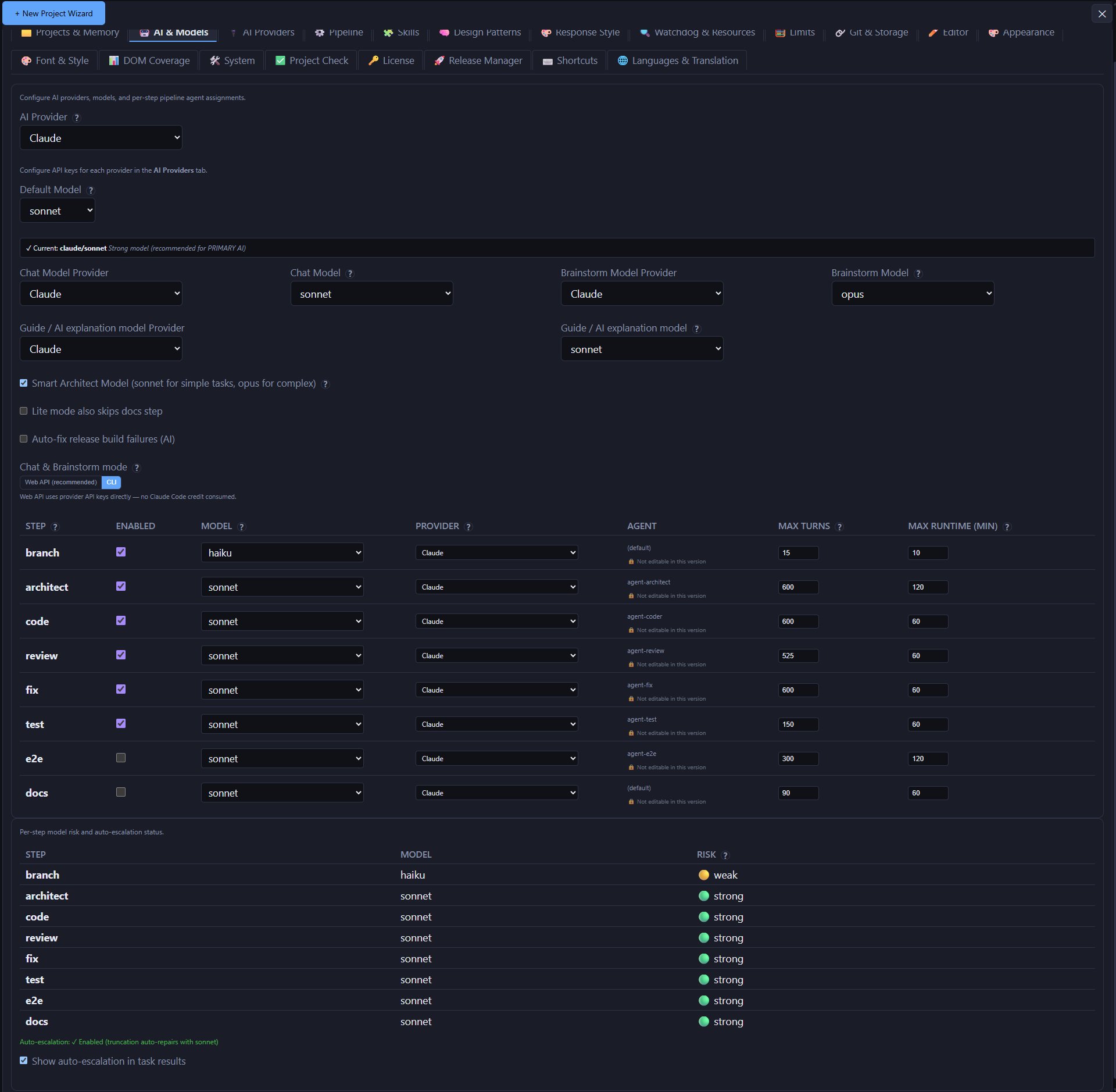Click help icon next to MAX TURNS header

click(x=839, y=527)
